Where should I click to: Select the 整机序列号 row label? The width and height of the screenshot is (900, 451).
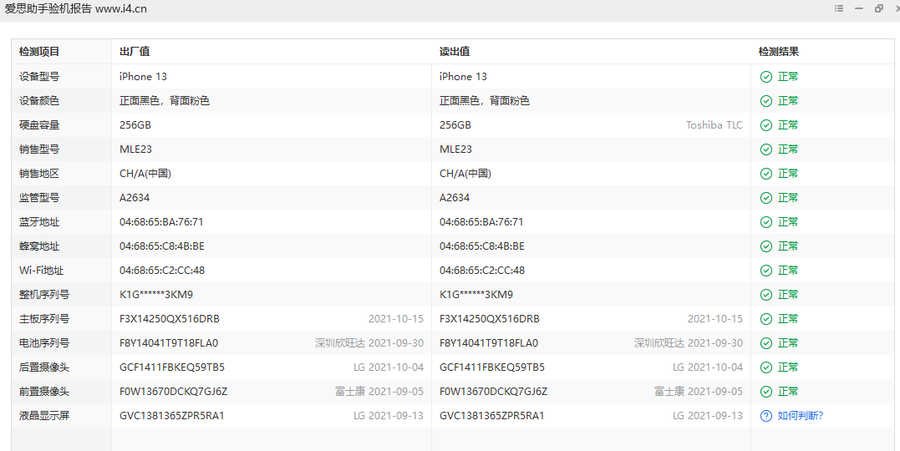(x=44, y=294)
